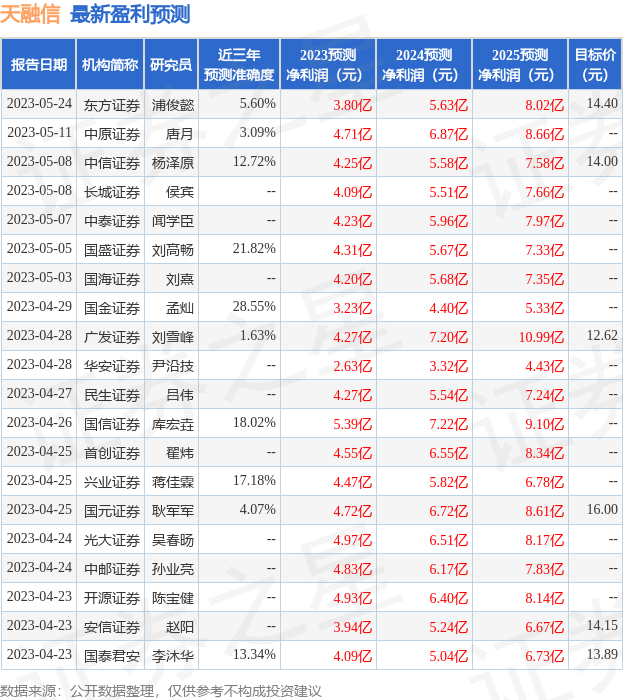Click 2023 profit 4.97亿
Image resolution: width=623 pixels, height=700 pixels.
pos(353,540)
